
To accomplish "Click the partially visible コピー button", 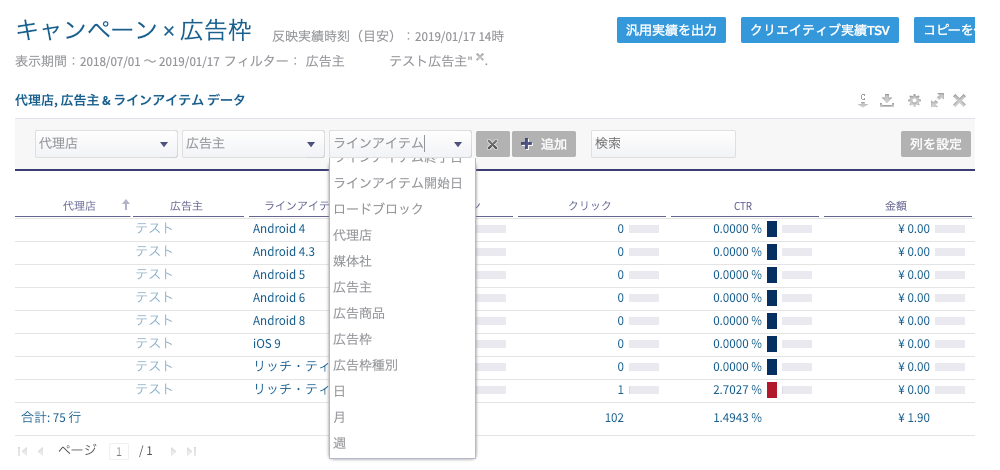I will (x=945, y=30).
